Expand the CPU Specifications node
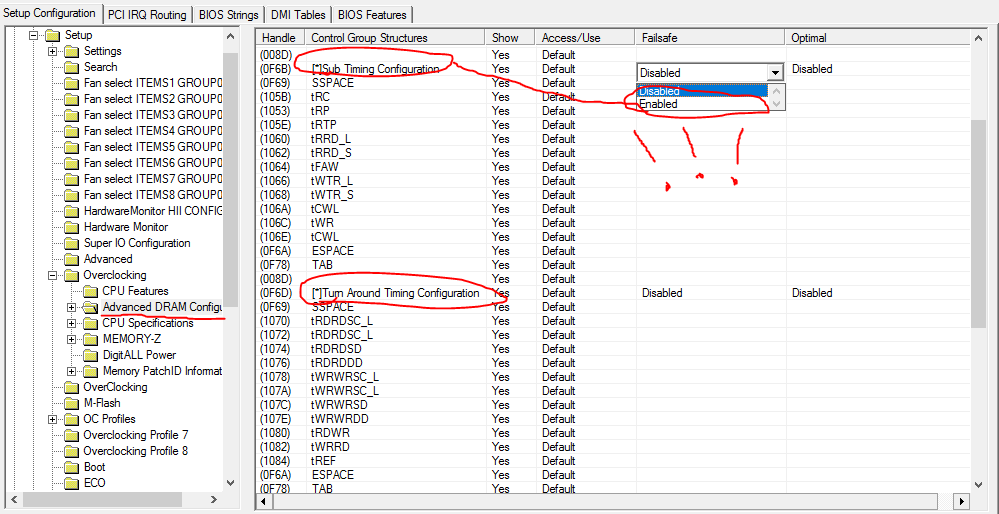This screenshot has width=999, height=514. click(x=72, y=324)
